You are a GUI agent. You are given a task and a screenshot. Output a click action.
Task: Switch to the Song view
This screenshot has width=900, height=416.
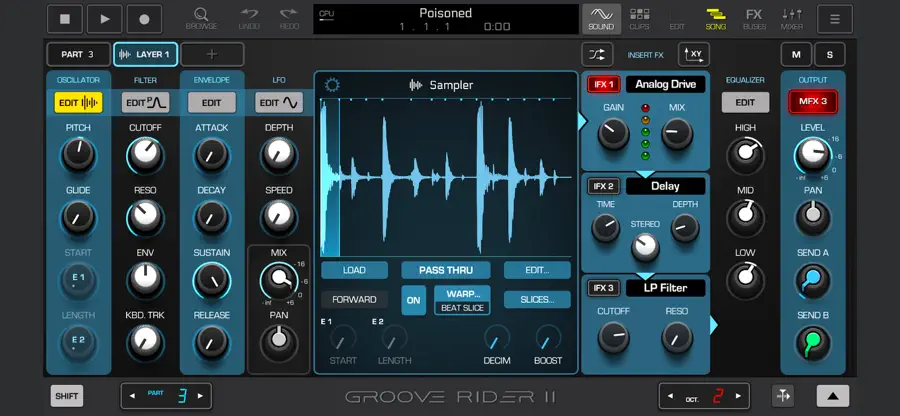pos(716,19)
